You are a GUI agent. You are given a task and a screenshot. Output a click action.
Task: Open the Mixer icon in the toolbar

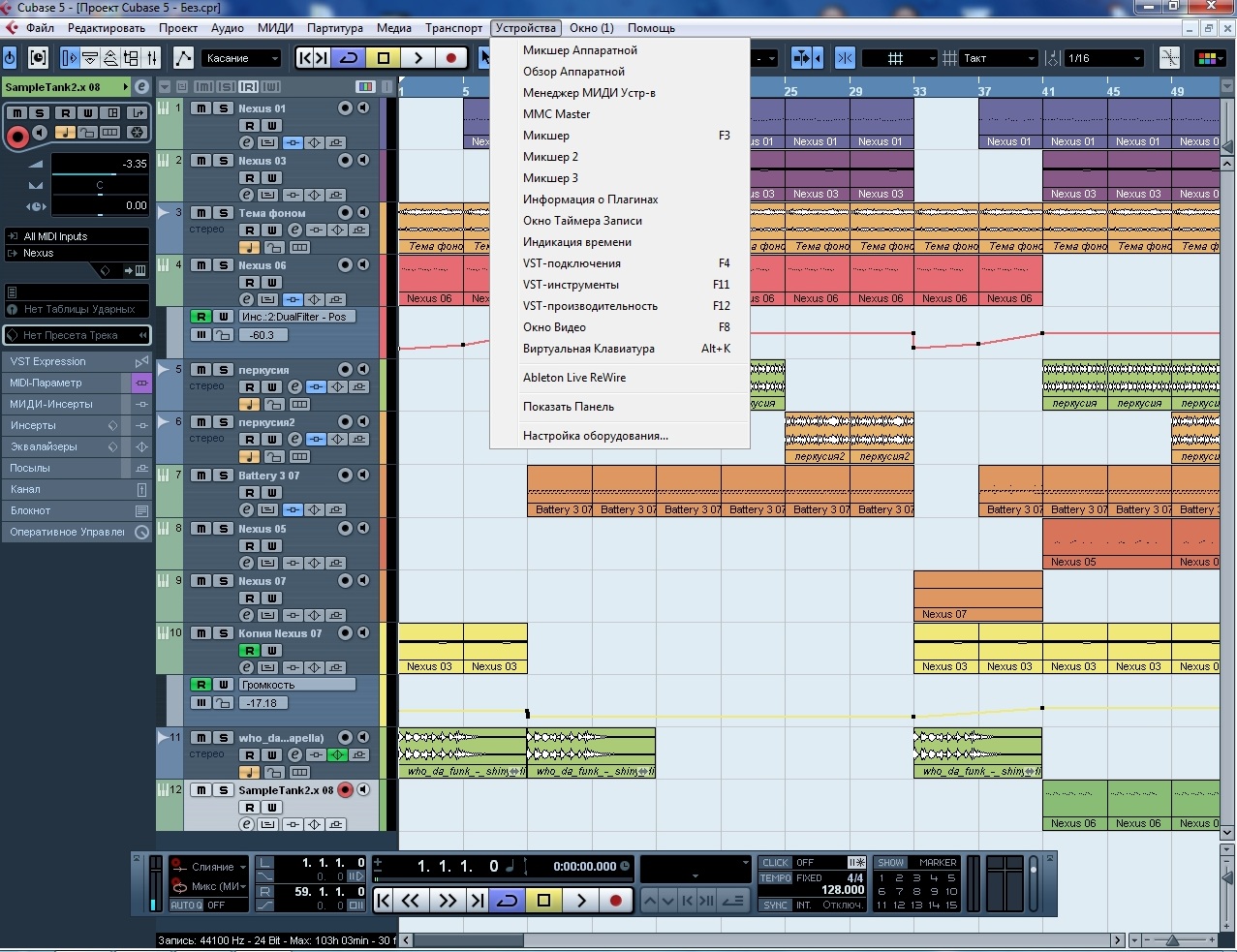(x=152, y=58)
